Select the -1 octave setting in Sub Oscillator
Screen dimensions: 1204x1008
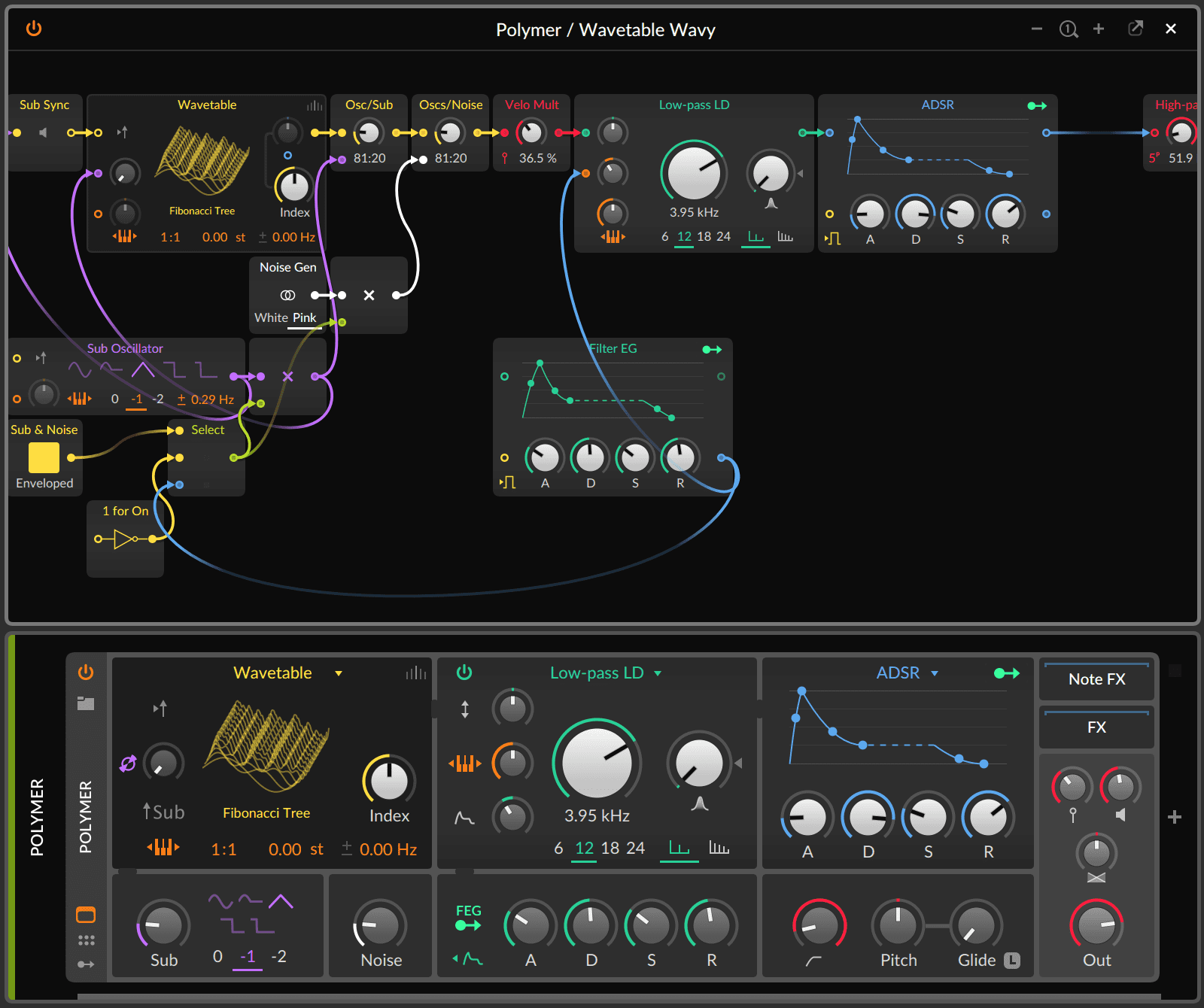click(137, 399)
